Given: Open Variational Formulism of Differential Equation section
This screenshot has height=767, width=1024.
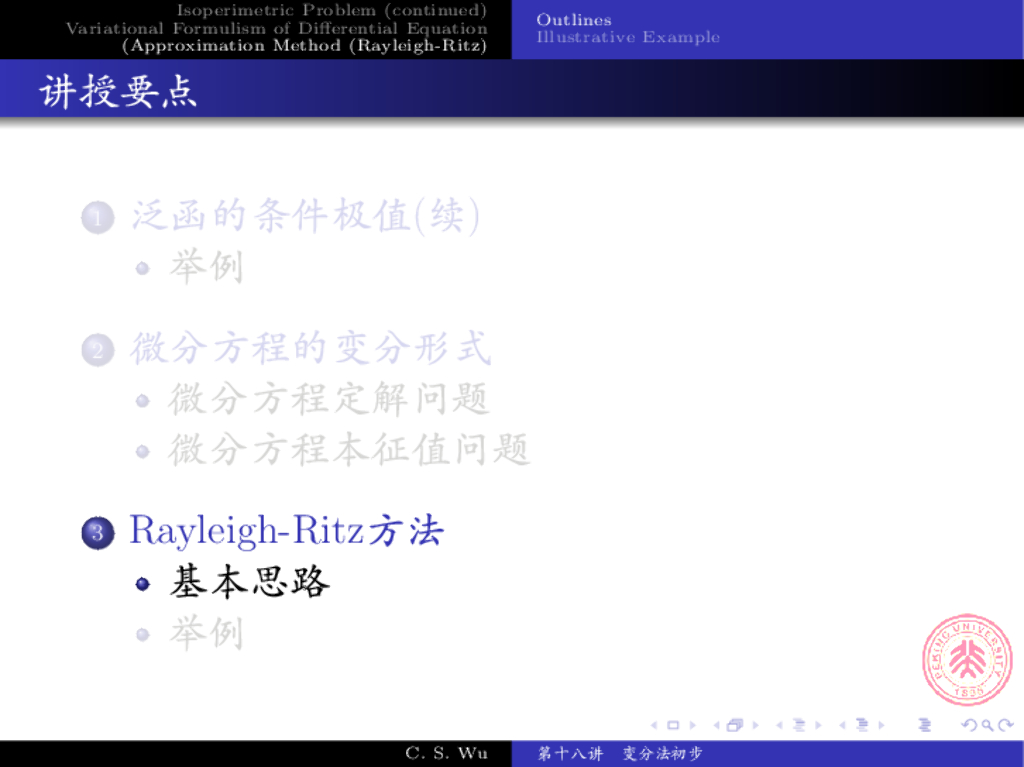Looking at the screenshot, I should point(277,28).
